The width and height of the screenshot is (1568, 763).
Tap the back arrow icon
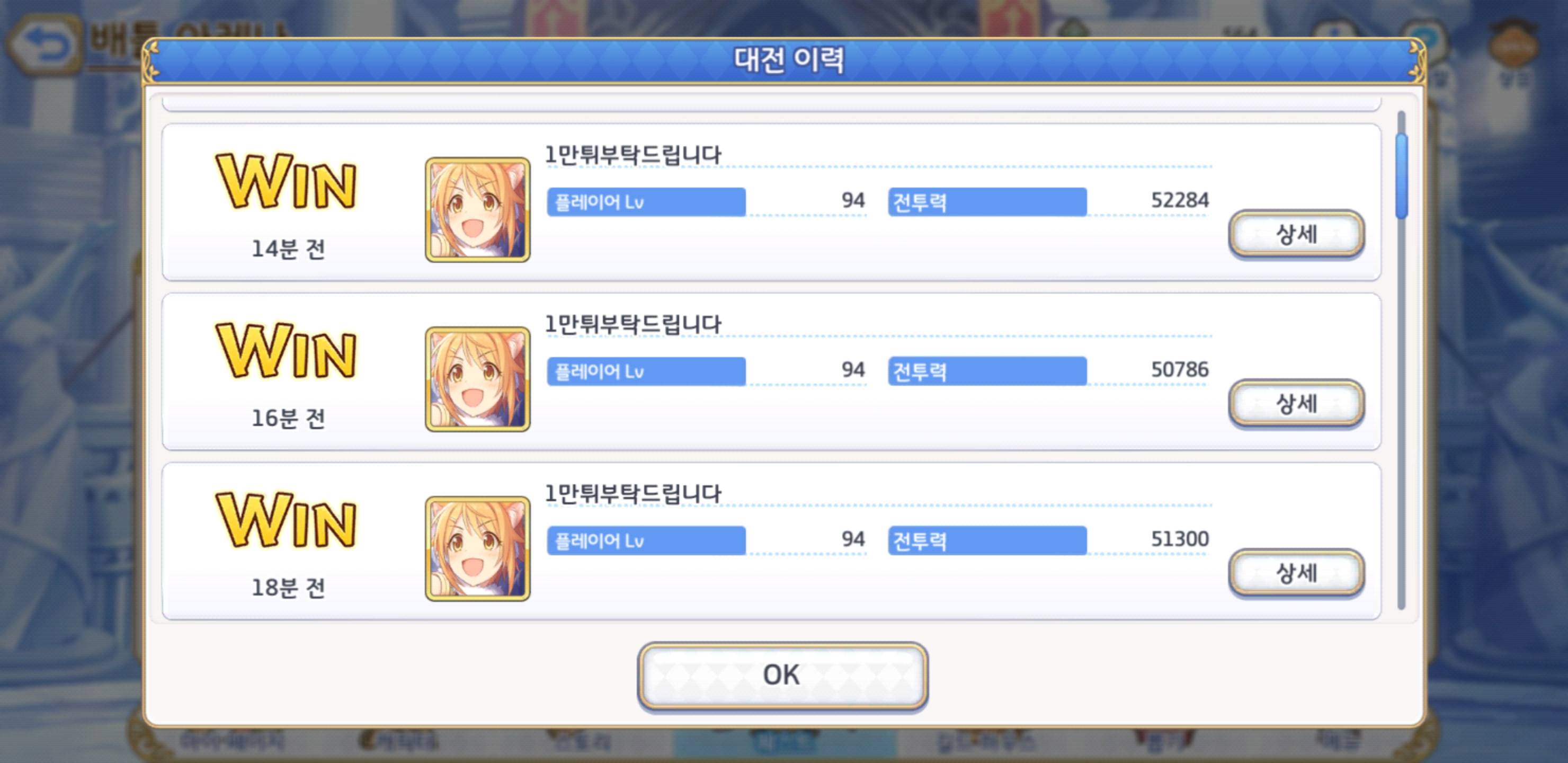click(x=44, y=45)
